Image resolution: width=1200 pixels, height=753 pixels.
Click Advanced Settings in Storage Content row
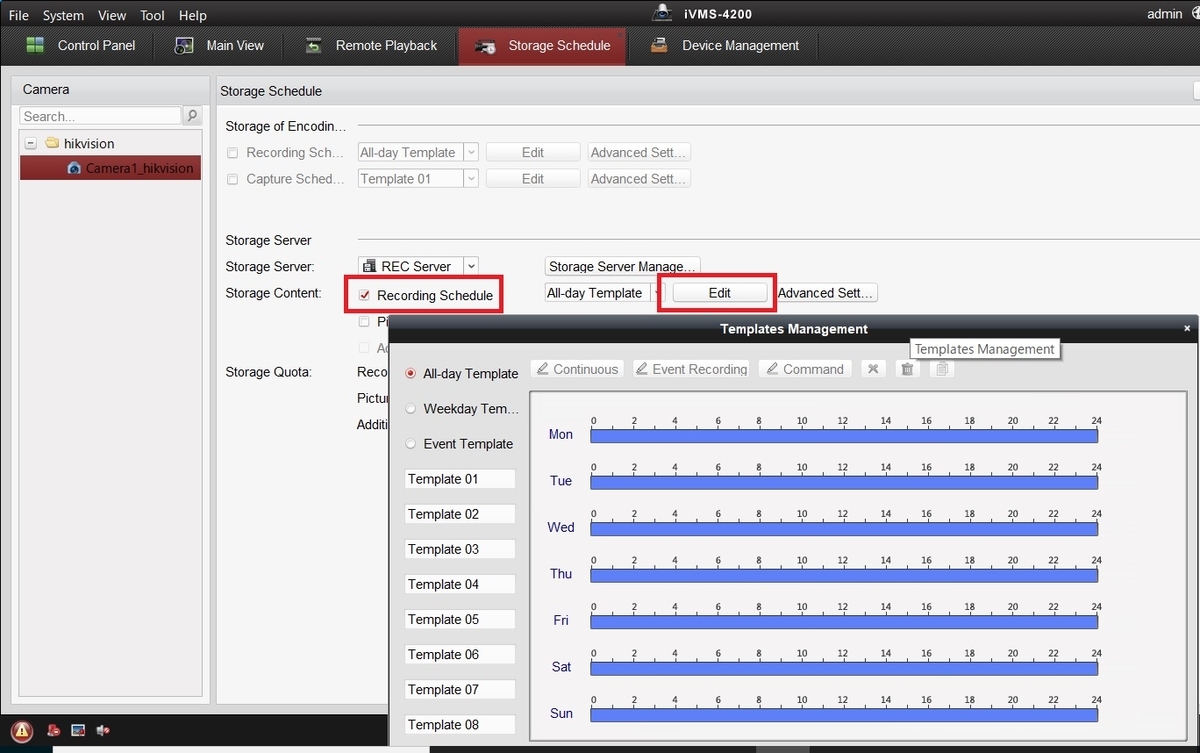(826, 293)
